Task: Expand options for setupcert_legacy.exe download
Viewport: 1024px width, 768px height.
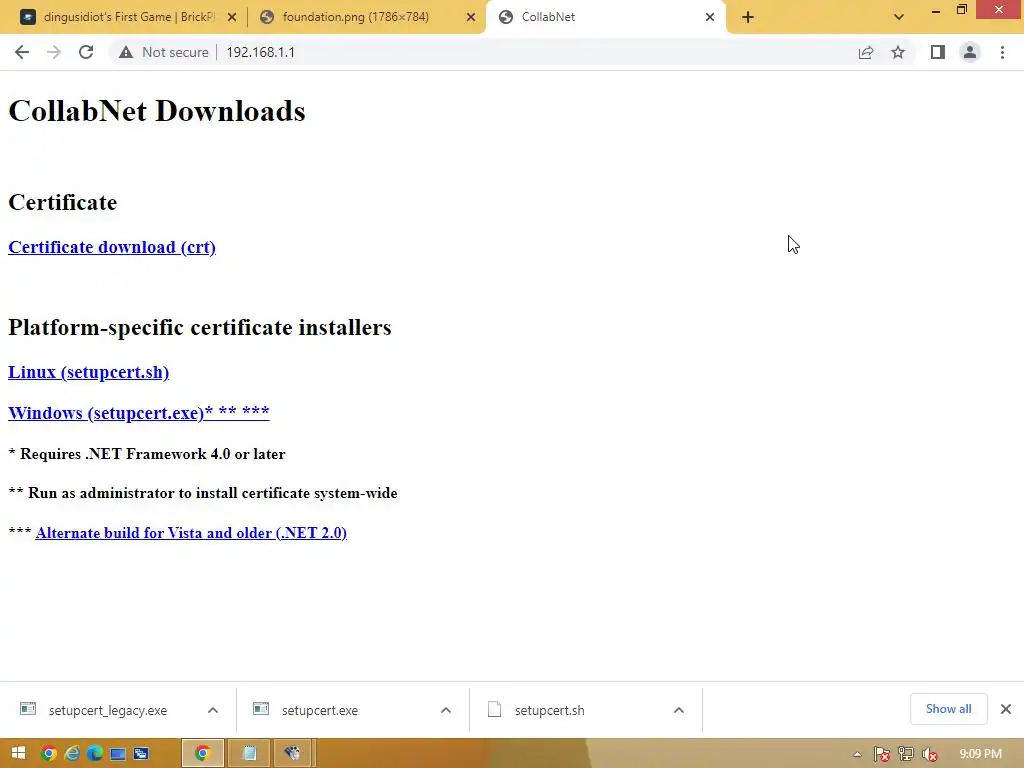Action: click(x=213, y=710)
